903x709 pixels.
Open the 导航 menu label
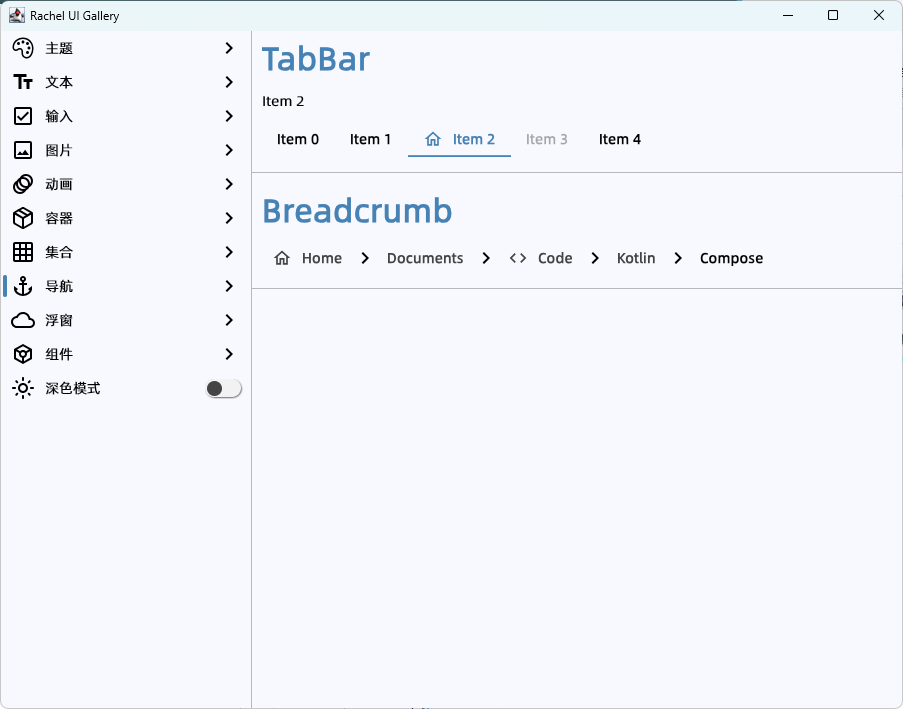point(59,286)
